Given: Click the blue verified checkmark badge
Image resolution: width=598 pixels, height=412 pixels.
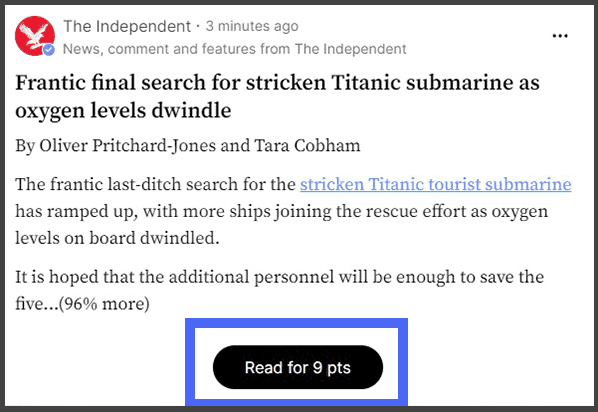Looking at the screenshot, I should (x=48, y=50).
